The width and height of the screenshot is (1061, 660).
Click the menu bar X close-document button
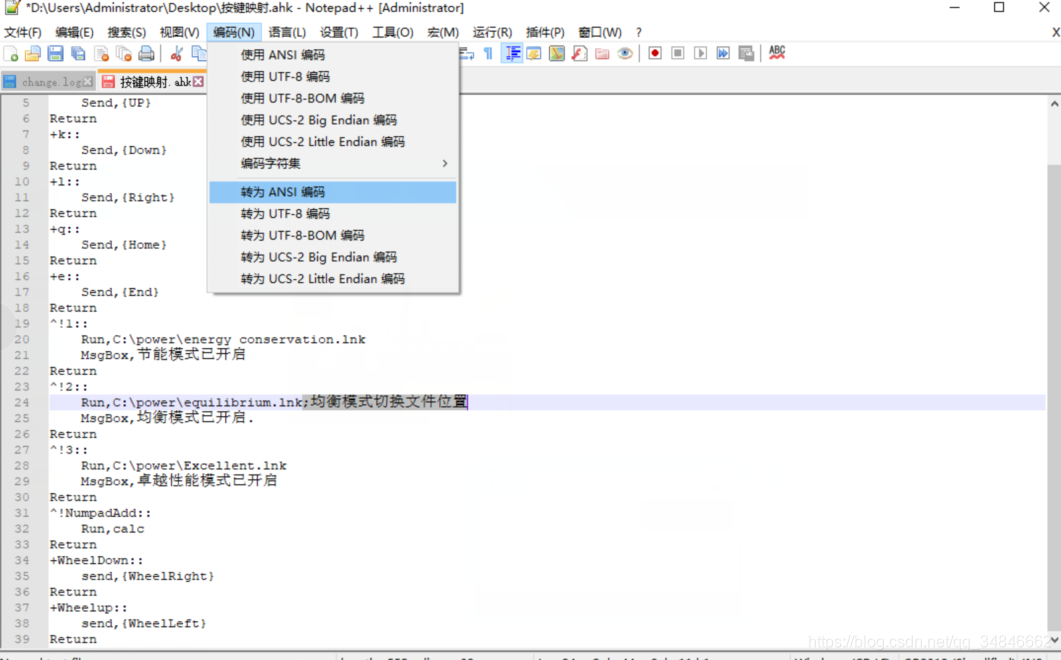click(1055, 32)
